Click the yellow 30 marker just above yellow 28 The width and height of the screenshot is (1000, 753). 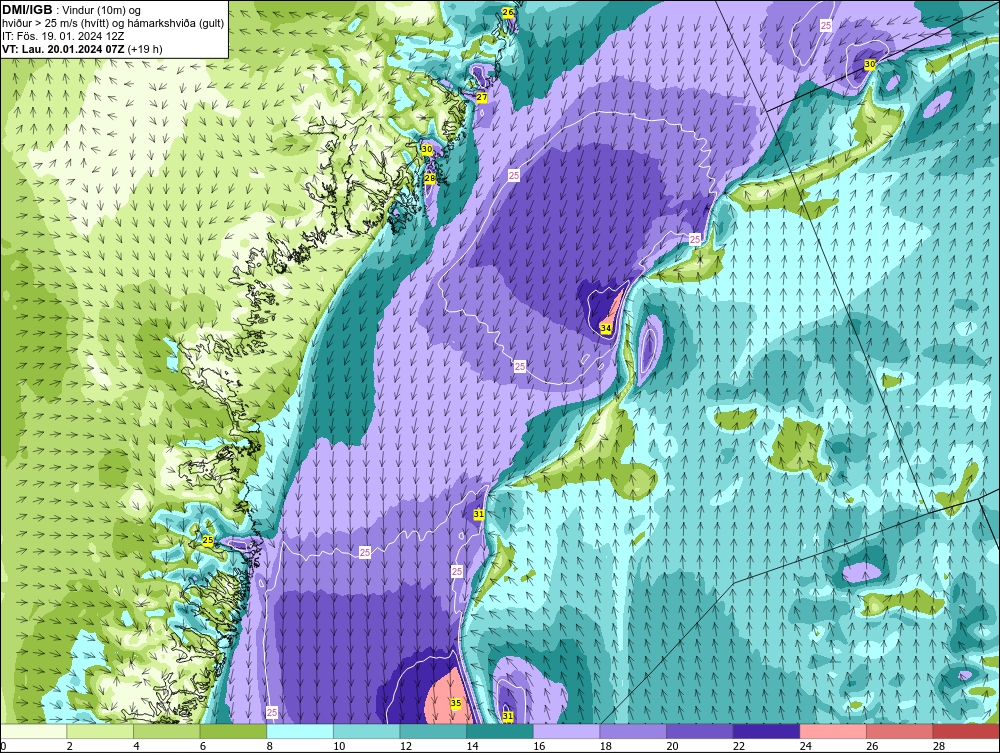coord(427,149)
